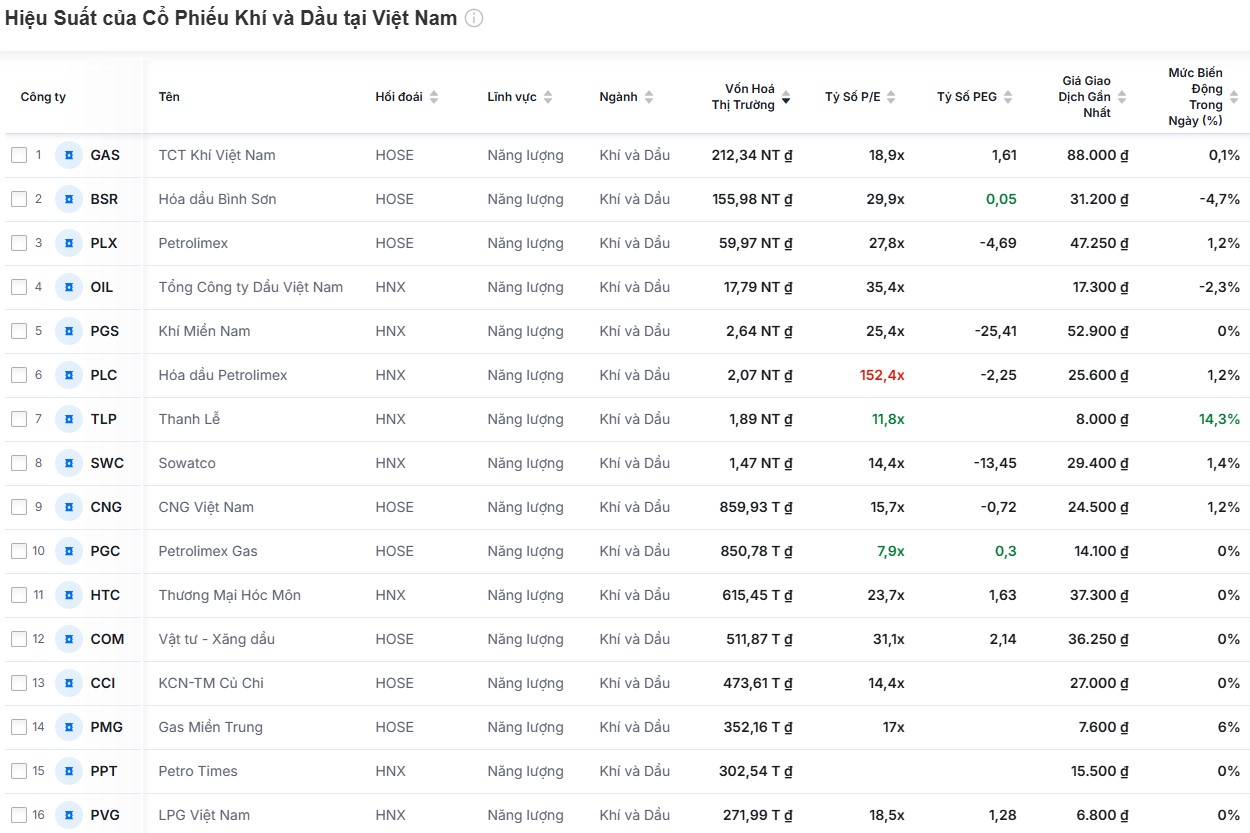Image resolution: width=1250 pixels, height=833 pixels.
Task: Check the box for the CNG row
Action: (x=19, y=507)
